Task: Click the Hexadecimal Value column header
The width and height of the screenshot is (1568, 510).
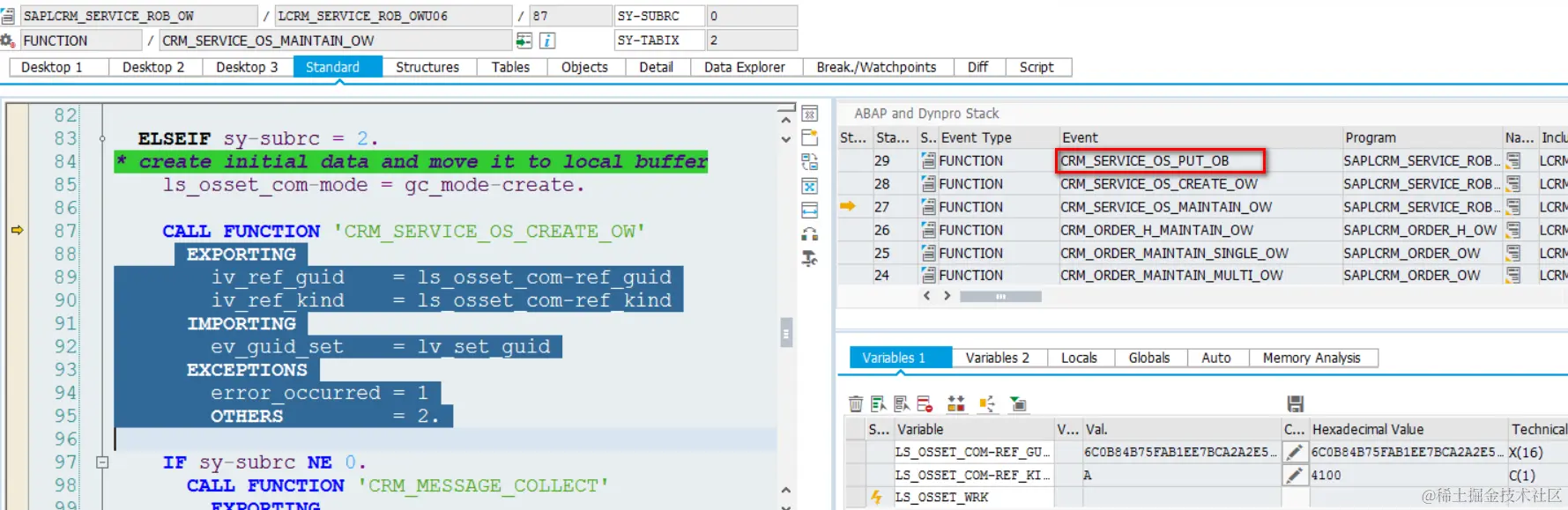Action: click(1408, 429)
